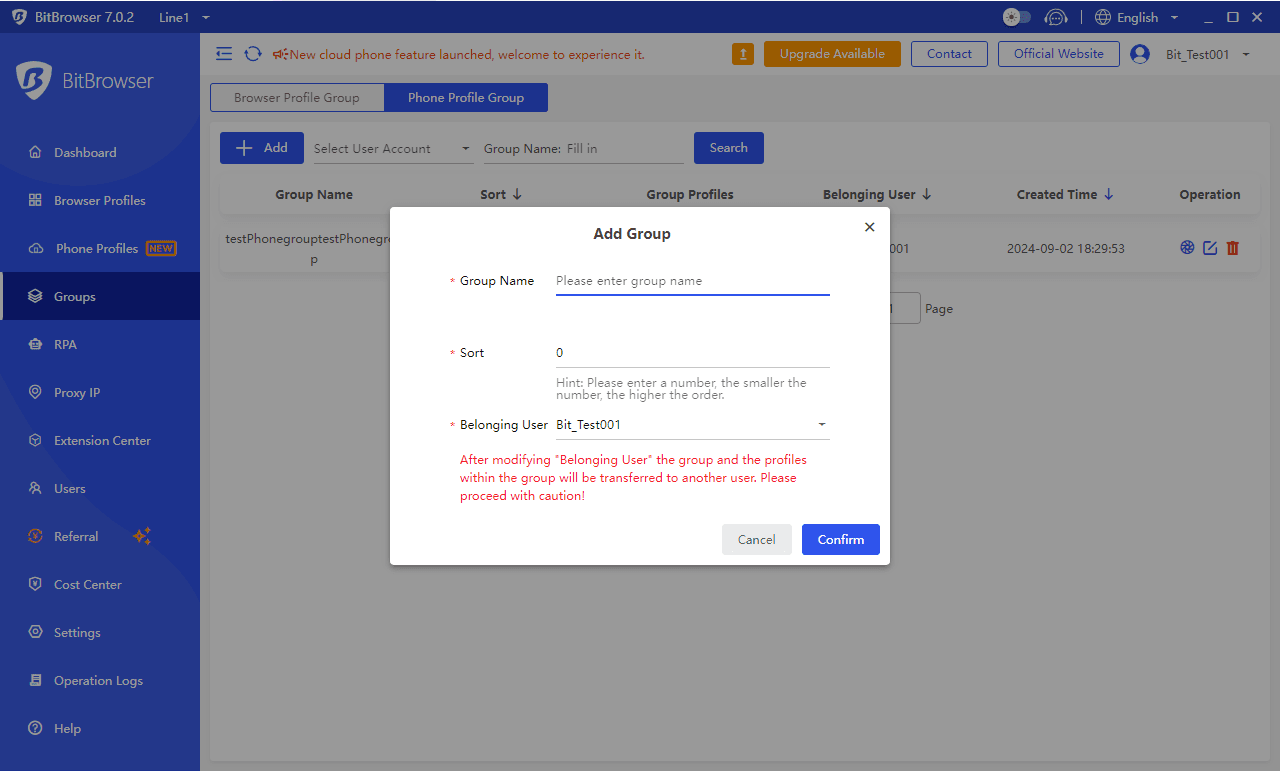The image size is (1280, 771).
Task: Open RPA in the sidebar
Action: click(x=65, y=344)
